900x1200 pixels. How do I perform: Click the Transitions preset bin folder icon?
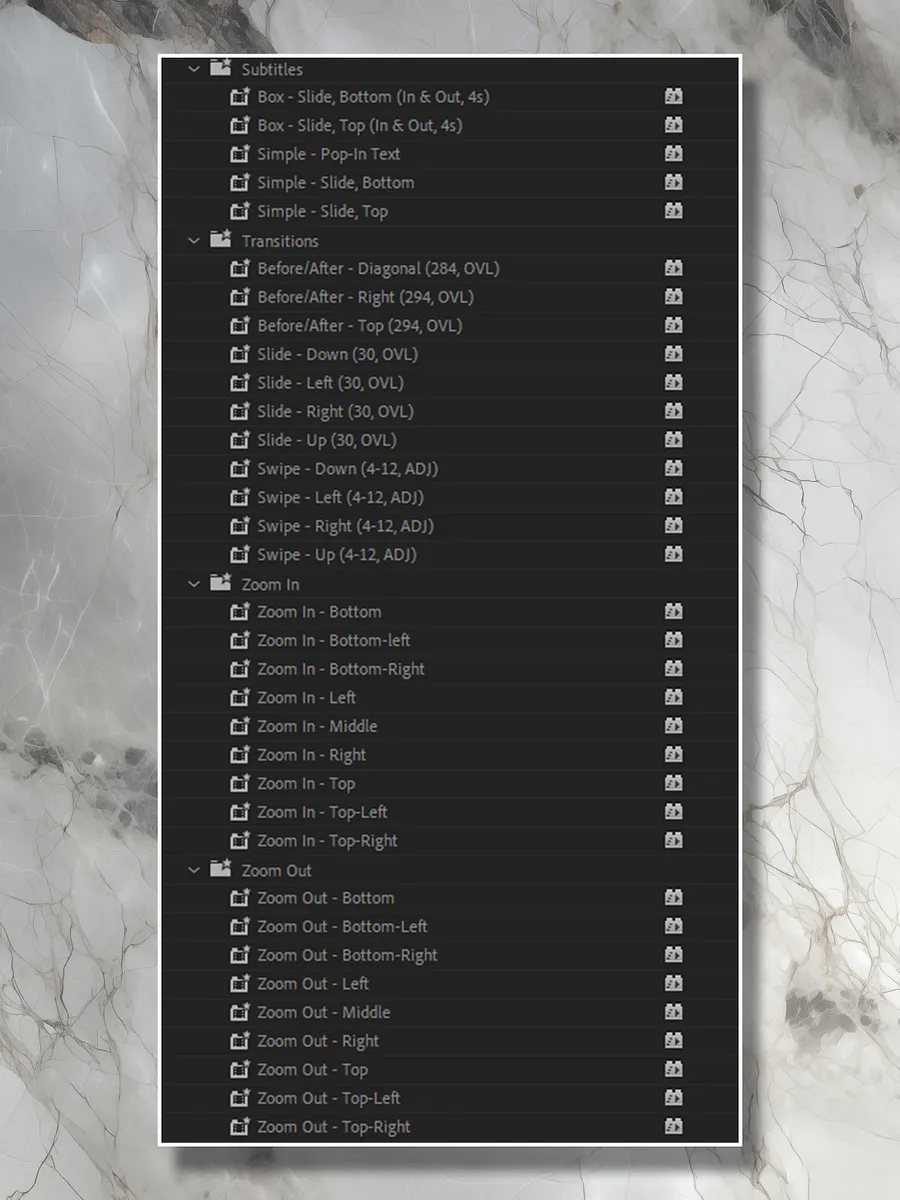point(221,240)
